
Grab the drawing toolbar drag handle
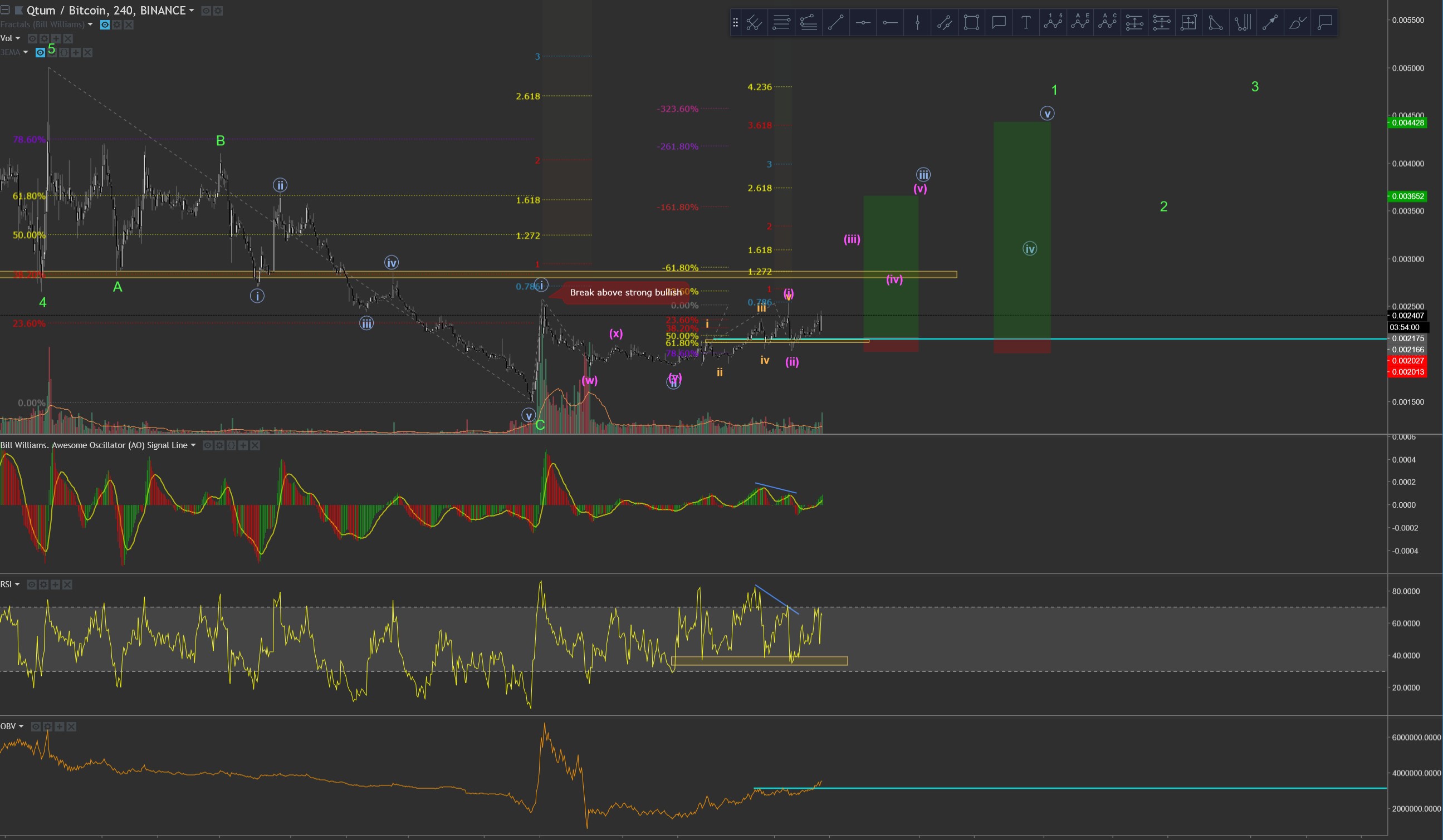736,23
